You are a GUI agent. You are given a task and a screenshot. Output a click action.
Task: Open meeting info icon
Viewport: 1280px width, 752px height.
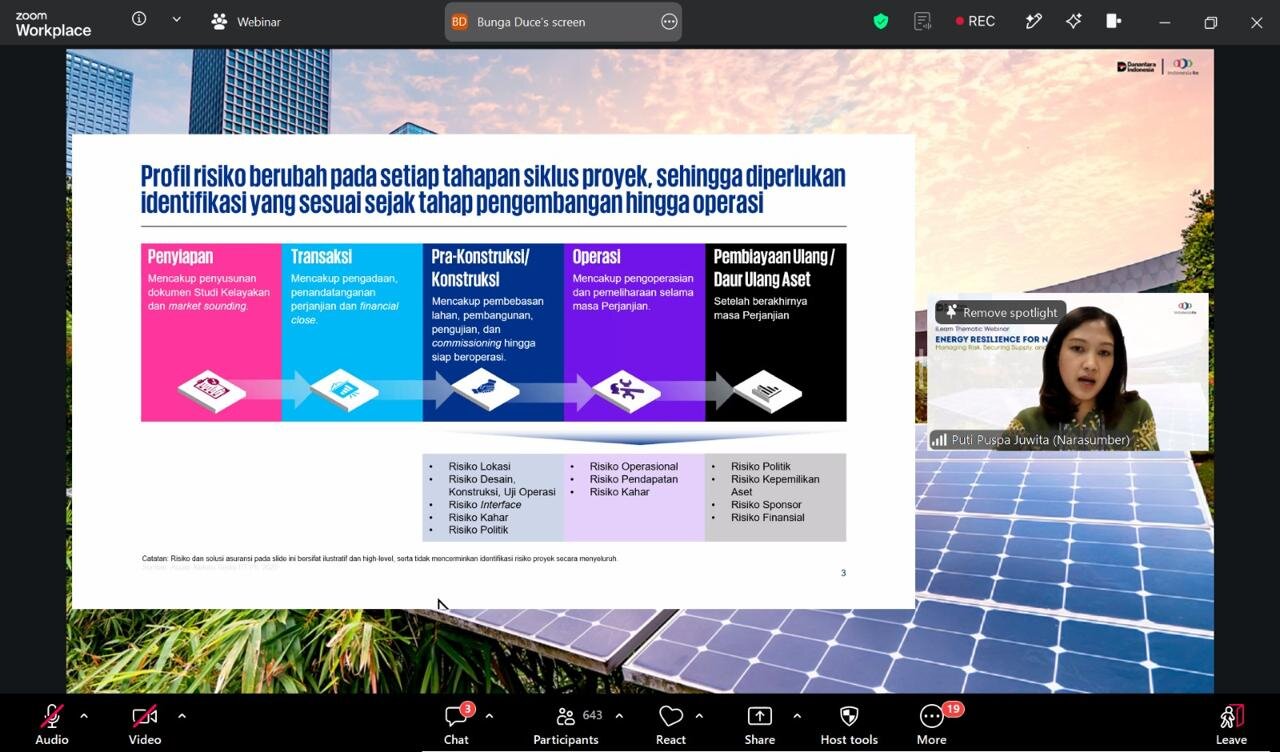pyautogui.click(x=139, y=19)
